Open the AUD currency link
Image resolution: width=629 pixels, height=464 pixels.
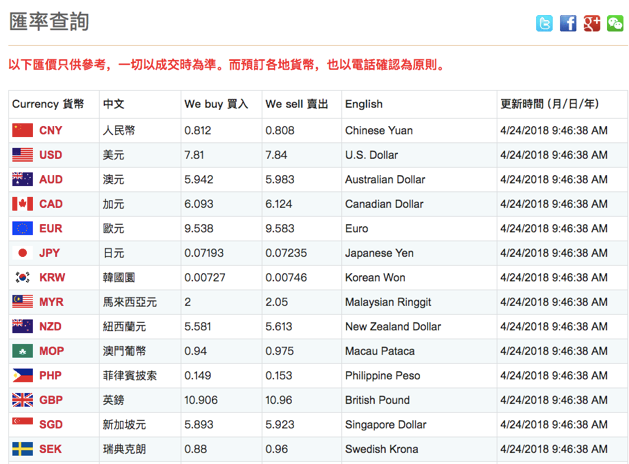(51, 180)
